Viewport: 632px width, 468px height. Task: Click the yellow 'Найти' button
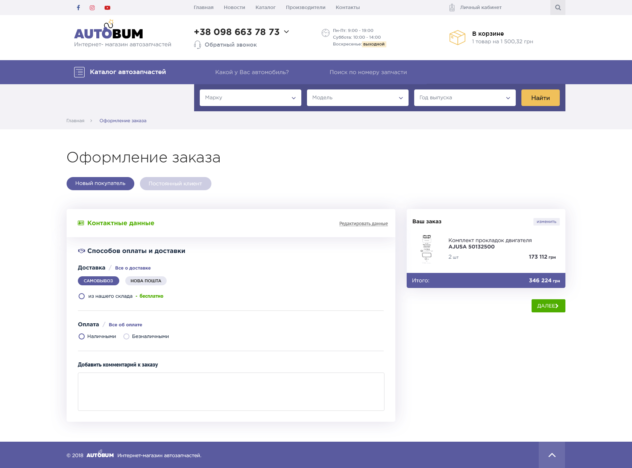click(x=541, y=98)
